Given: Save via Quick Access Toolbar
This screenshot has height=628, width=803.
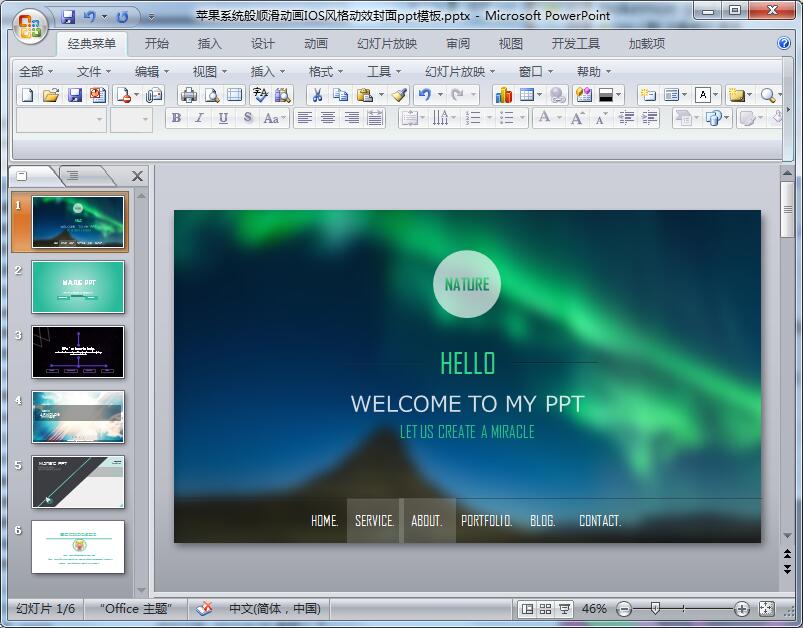Looking at the screenshot, I should click(68, 17).
